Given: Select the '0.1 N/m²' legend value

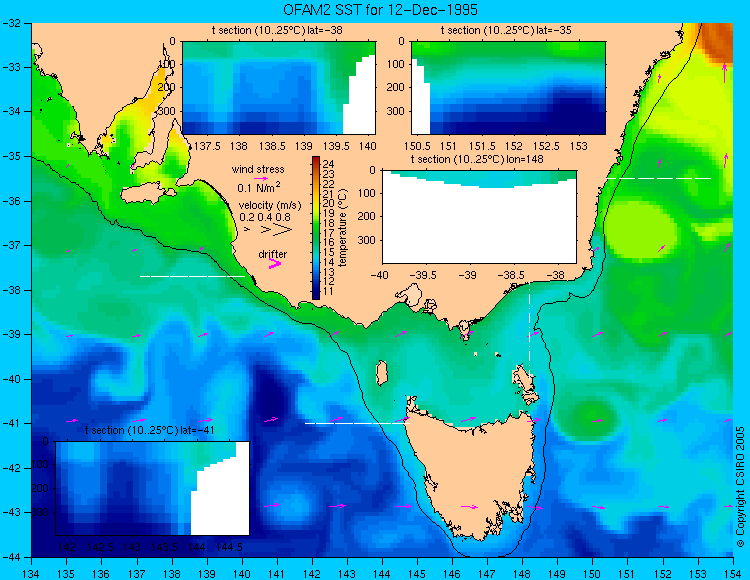Looking at the screenshot, I should (x=259, y=187).
